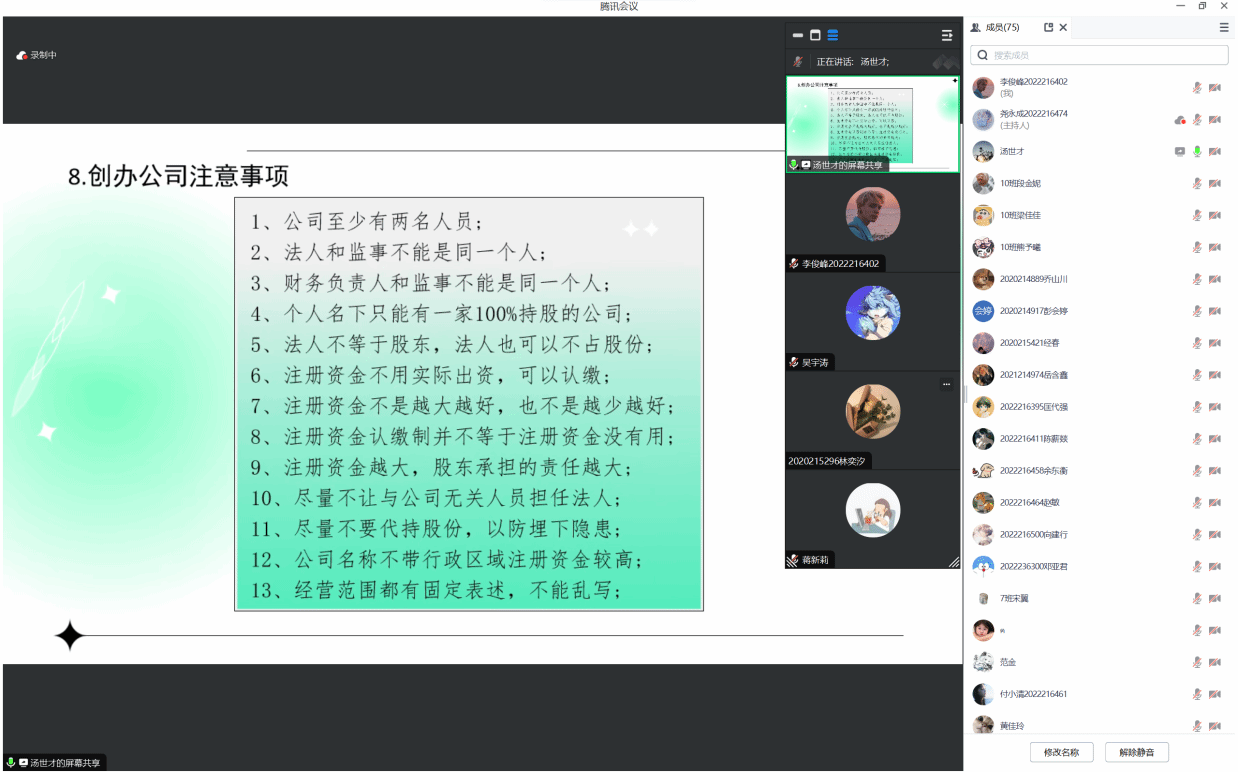Image resolution: width=1238 pixels, height=772 pixels.
Task: Collapse the video sidebar using top-right arrow icon
Action: (946, 35)
